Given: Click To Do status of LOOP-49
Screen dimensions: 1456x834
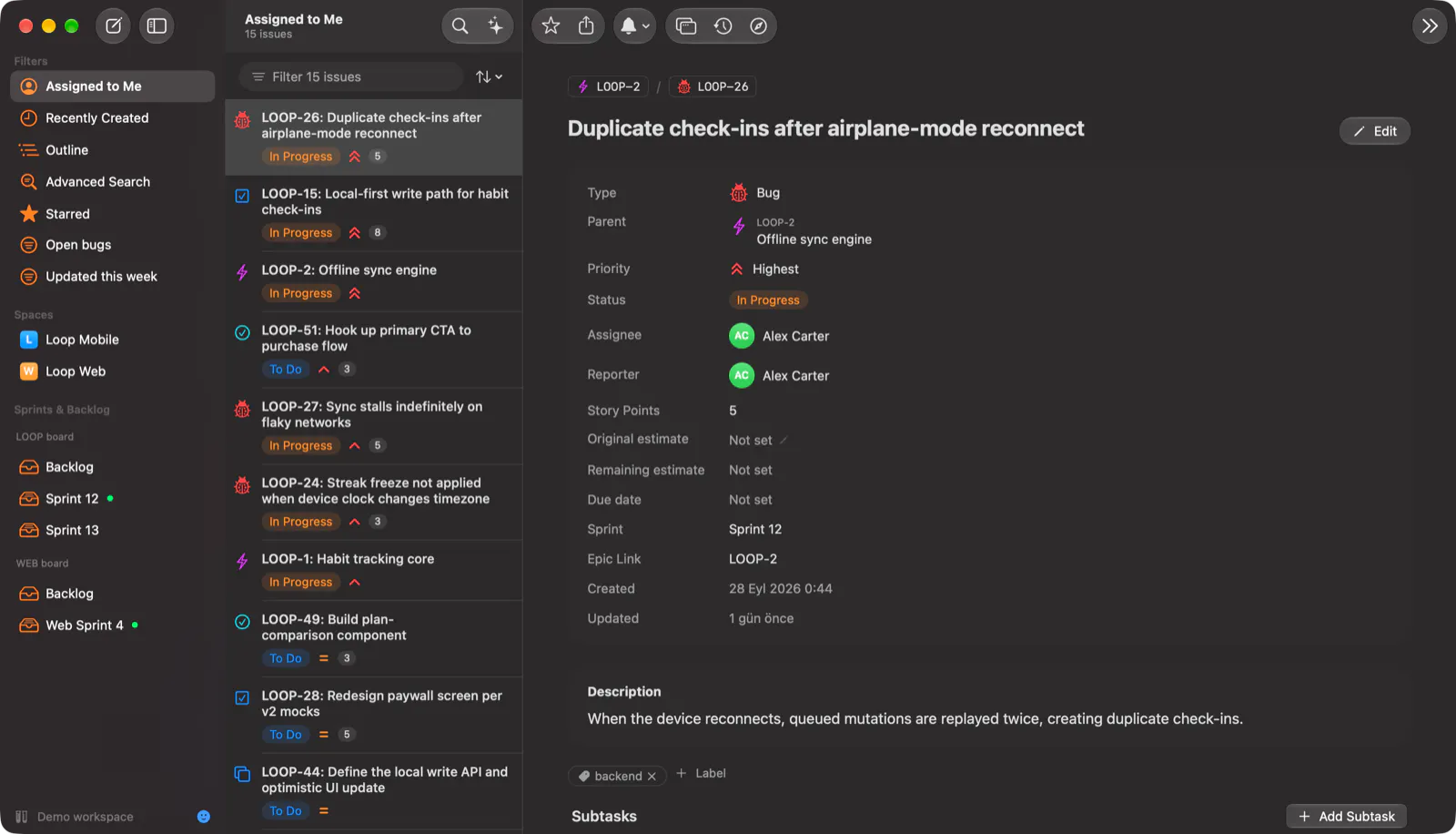Looking at the screenshot, I should [x=286, y=658].
